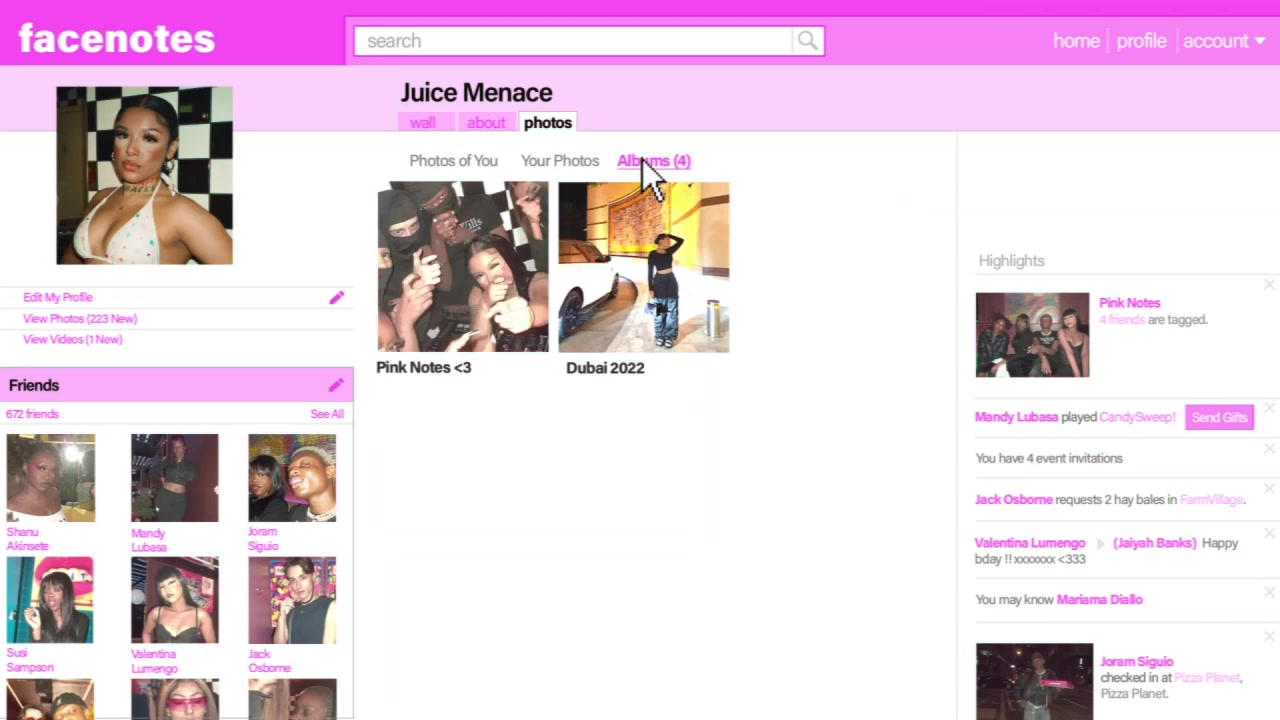Open the Pizza Planet location link
Image resolution: width=1280 pixels, height=720 pixels.
pyautogui.click(x=1207, y=677)
